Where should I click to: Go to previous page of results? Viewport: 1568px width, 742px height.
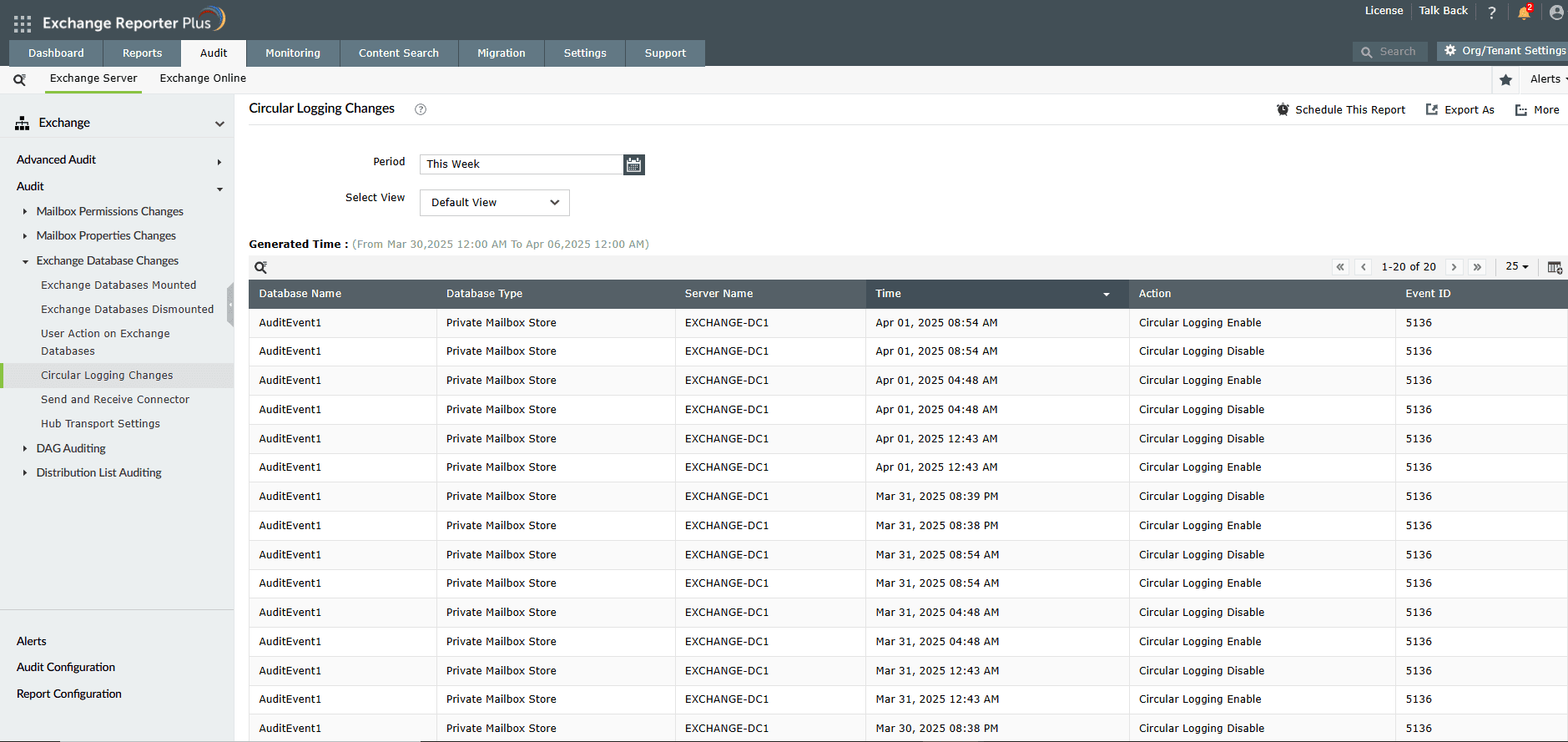tap(1364, 267)
